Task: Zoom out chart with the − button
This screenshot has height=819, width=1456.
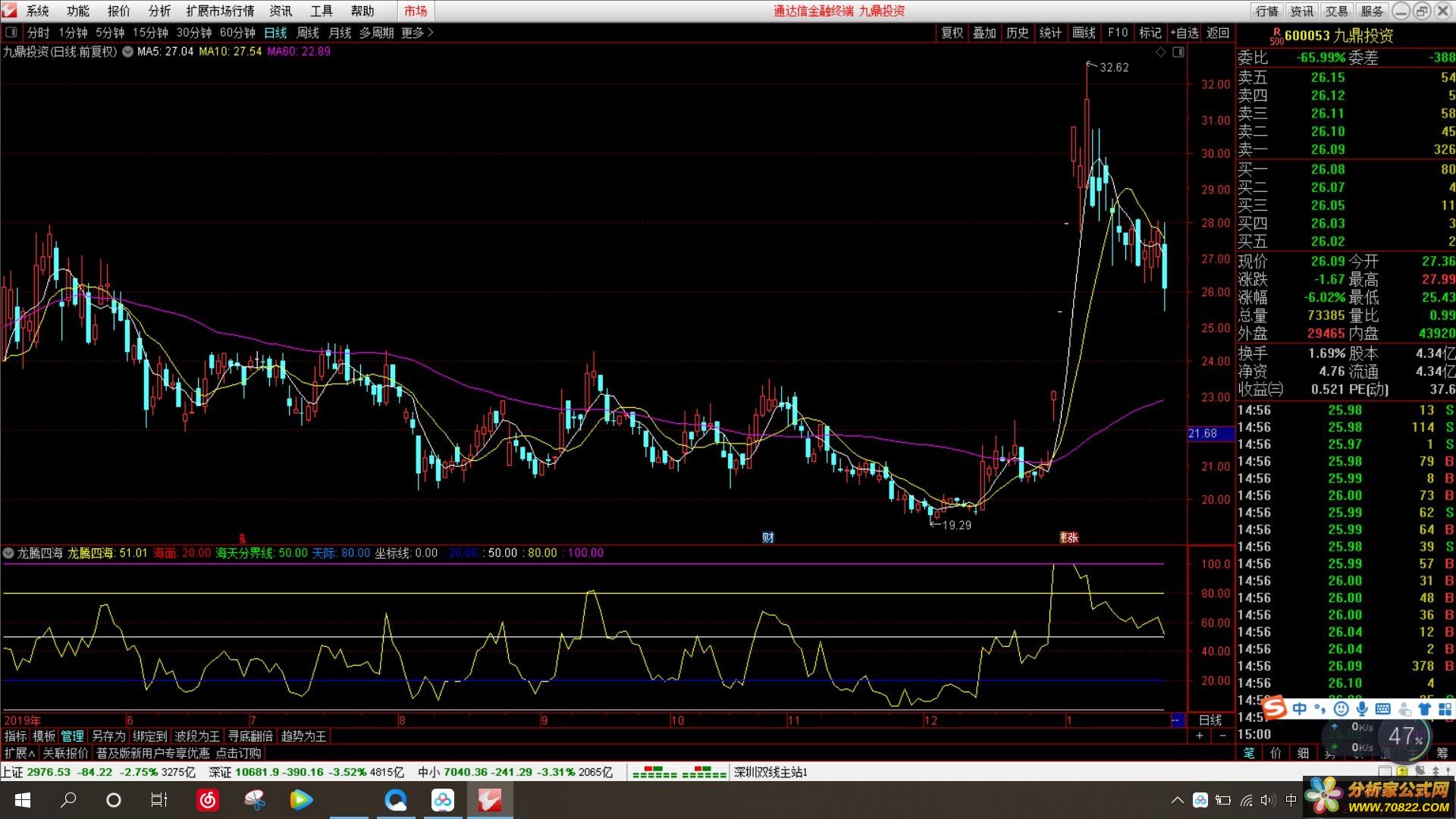Action: coord(1222,736)
